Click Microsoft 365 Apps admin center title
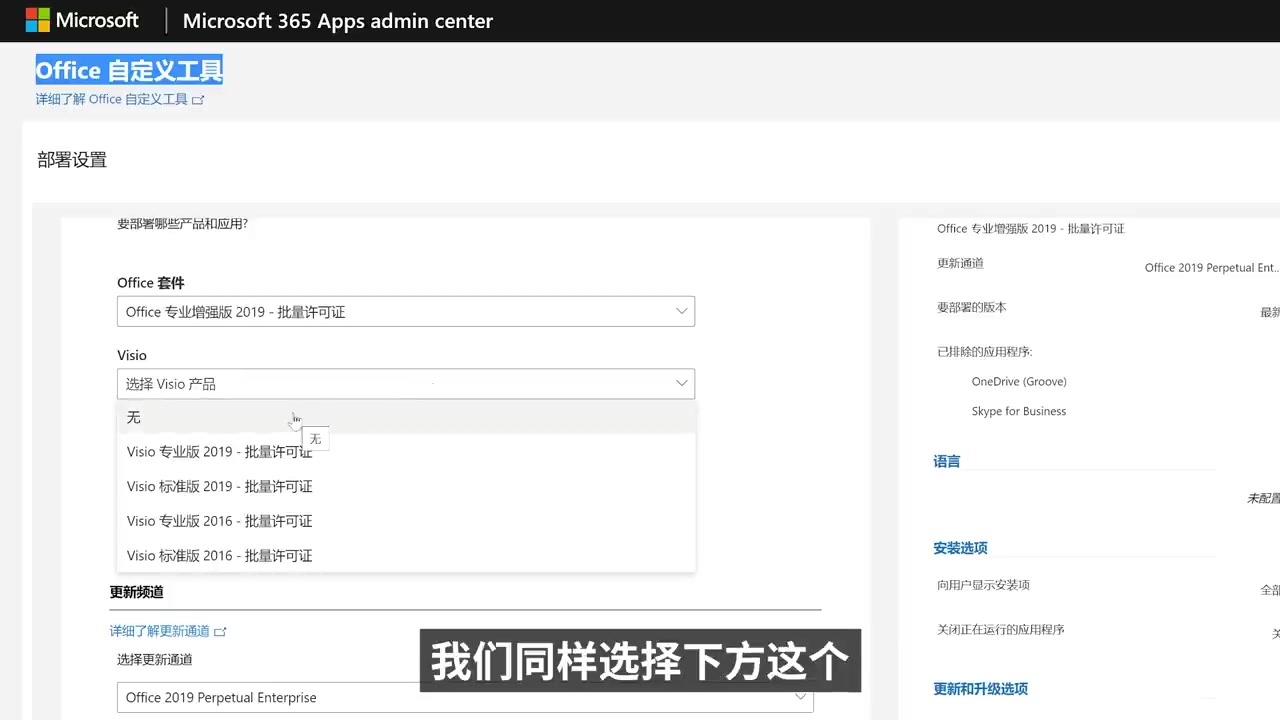 click(x=338, y=21)
